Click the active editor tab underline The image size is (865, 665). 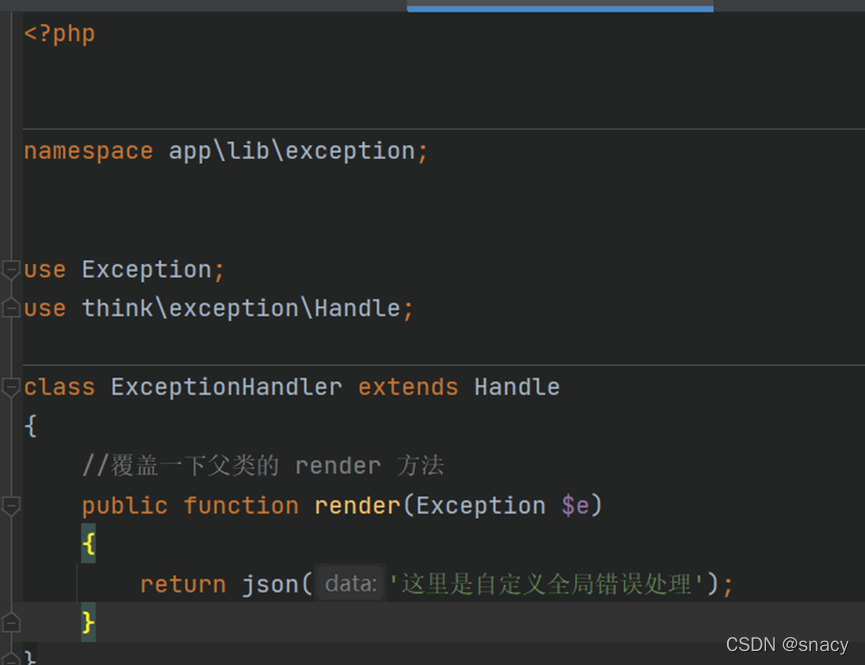560,9
